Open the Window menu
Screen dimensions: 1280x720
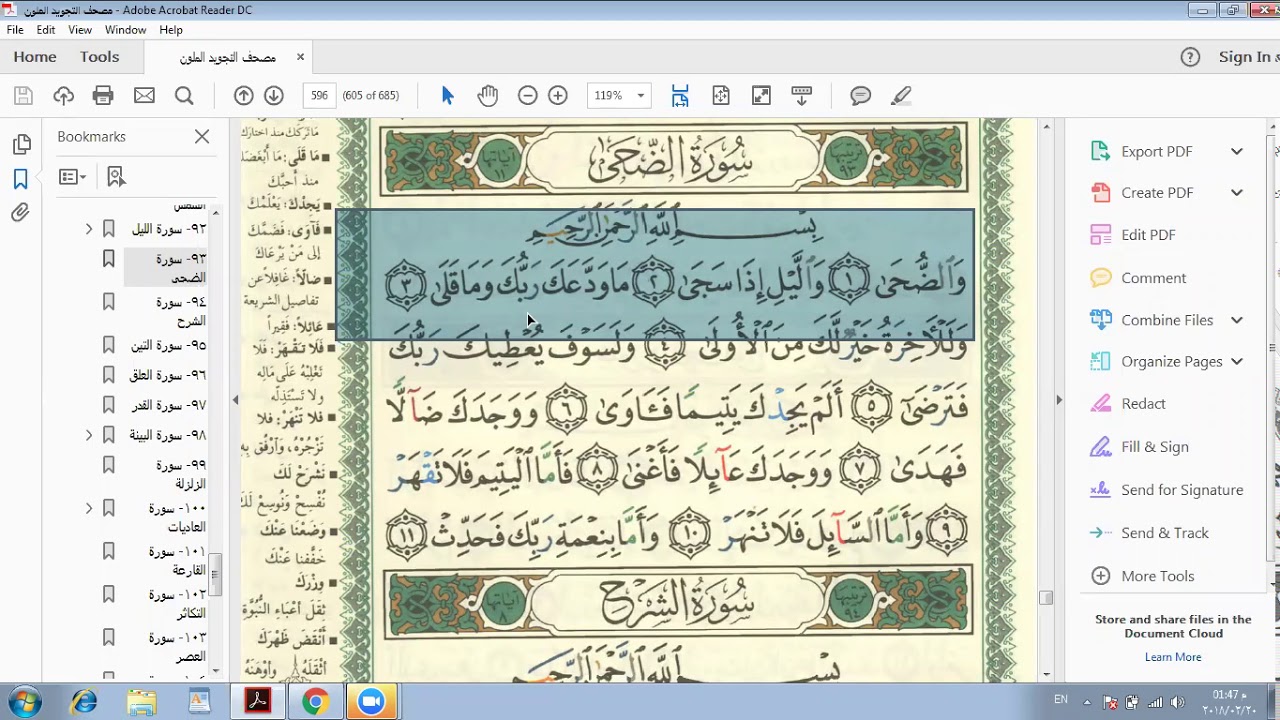126,30
